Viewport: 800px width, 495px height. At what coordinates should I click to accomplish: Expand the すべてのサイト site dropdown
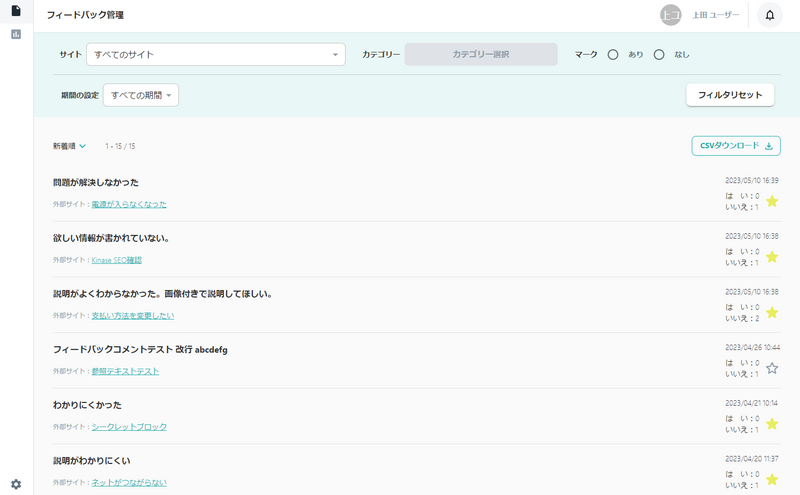point(215,55)
